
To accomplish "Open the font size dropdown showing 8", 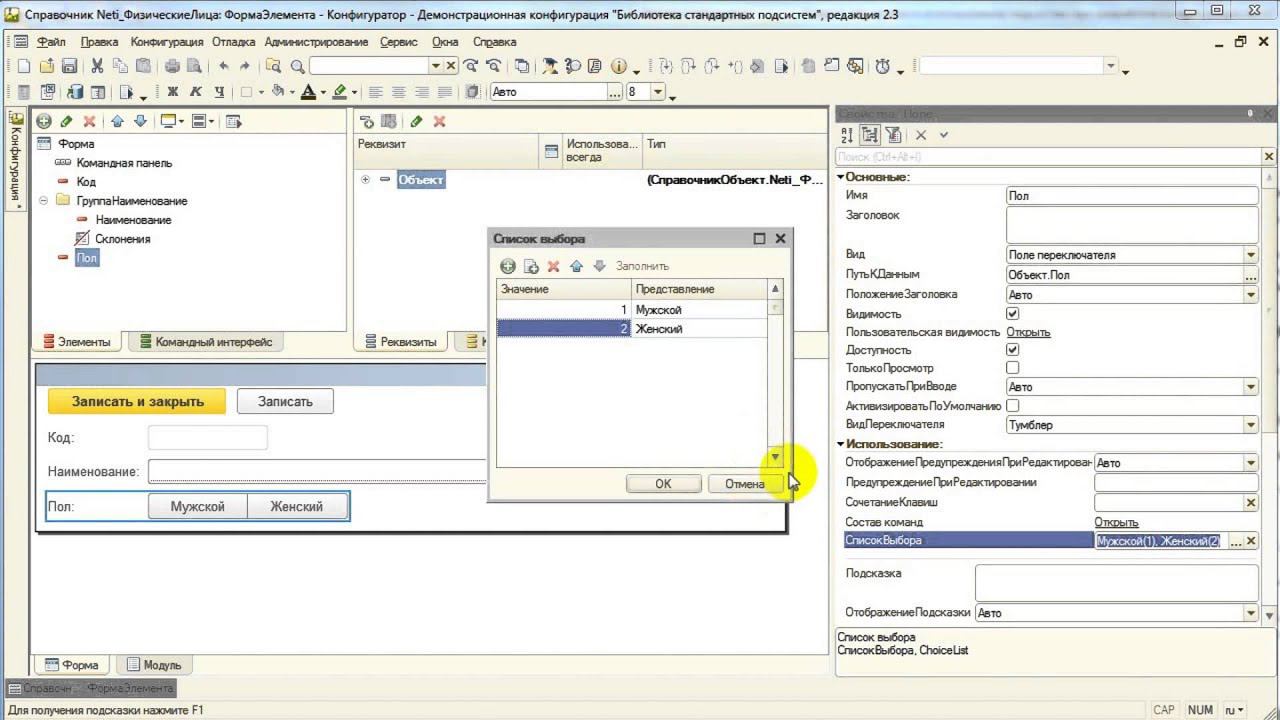I will click(x=658, y=92).
